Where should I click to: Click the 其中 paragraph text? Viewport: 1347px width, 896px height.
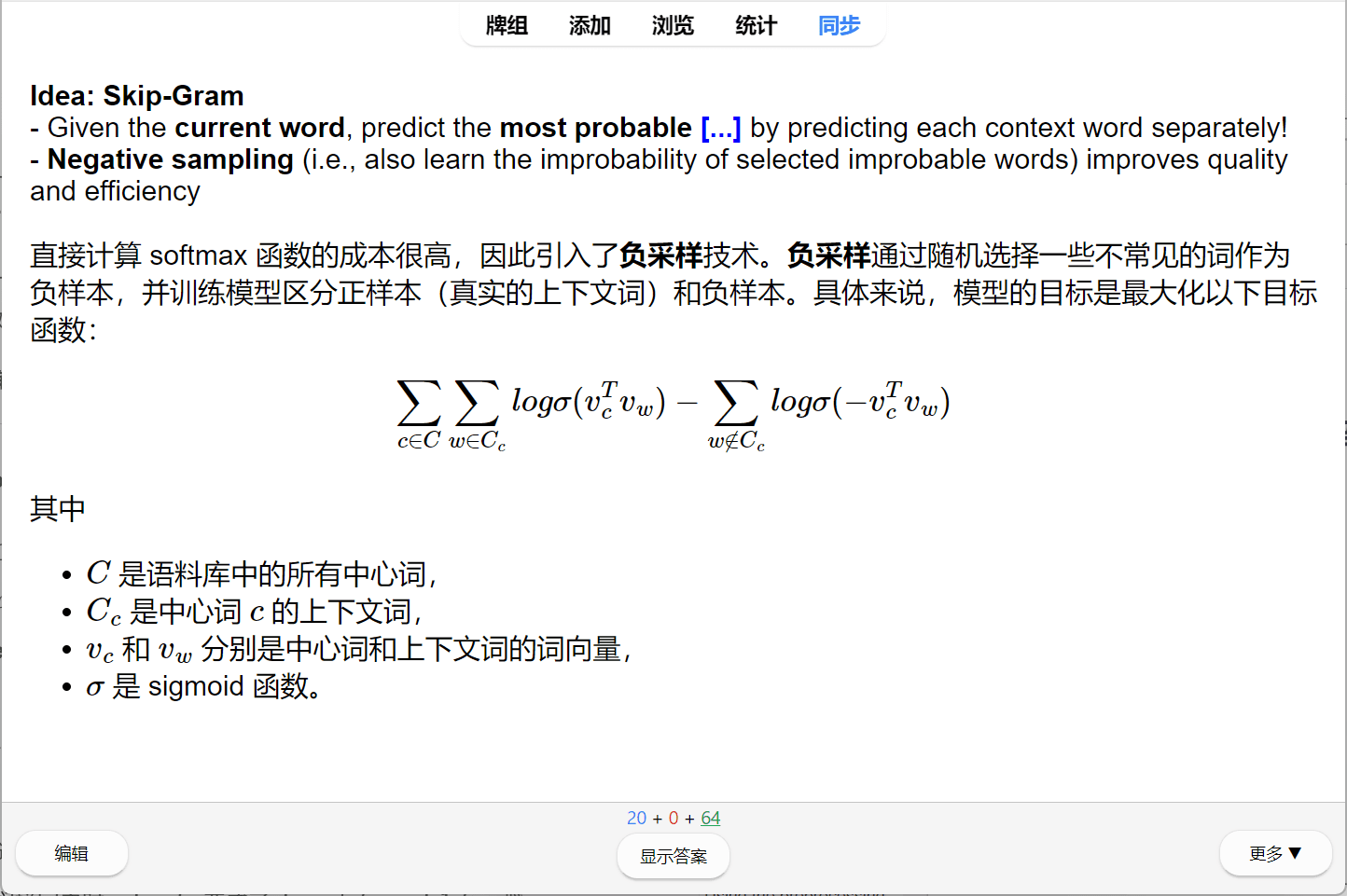click(58, 509)
